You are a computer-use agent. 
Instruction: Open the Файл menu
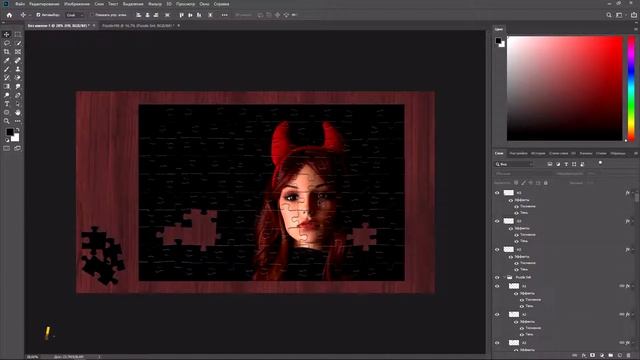tap(20, 4)
